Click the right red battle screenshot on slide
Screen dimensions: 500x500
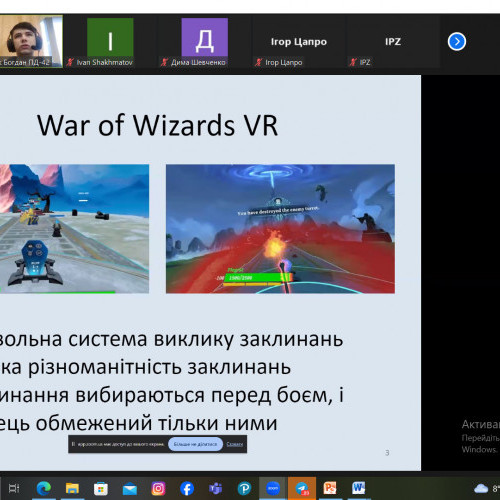280,229
